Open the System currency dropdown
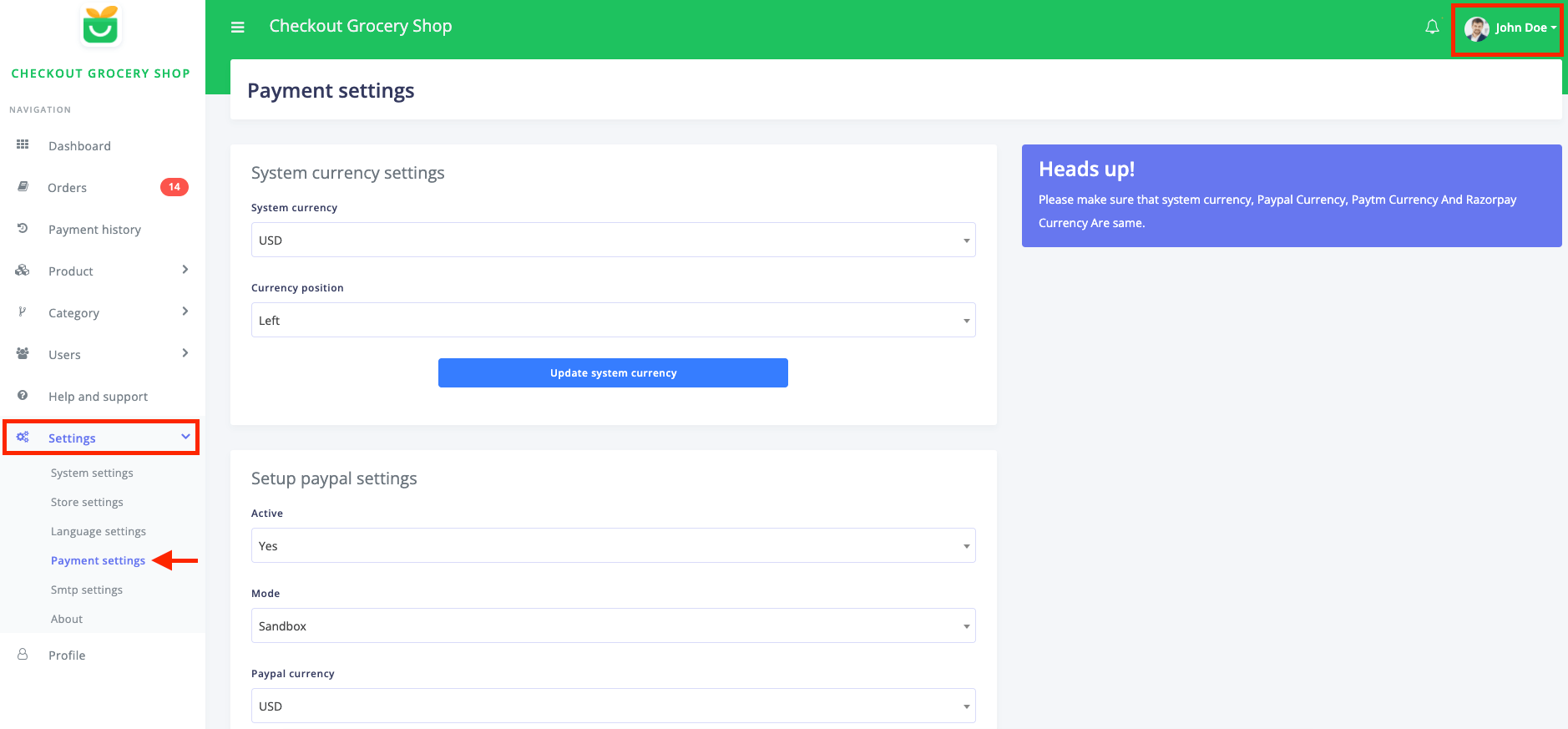Viewport: 1568px width, 729px height. point(613,240)
